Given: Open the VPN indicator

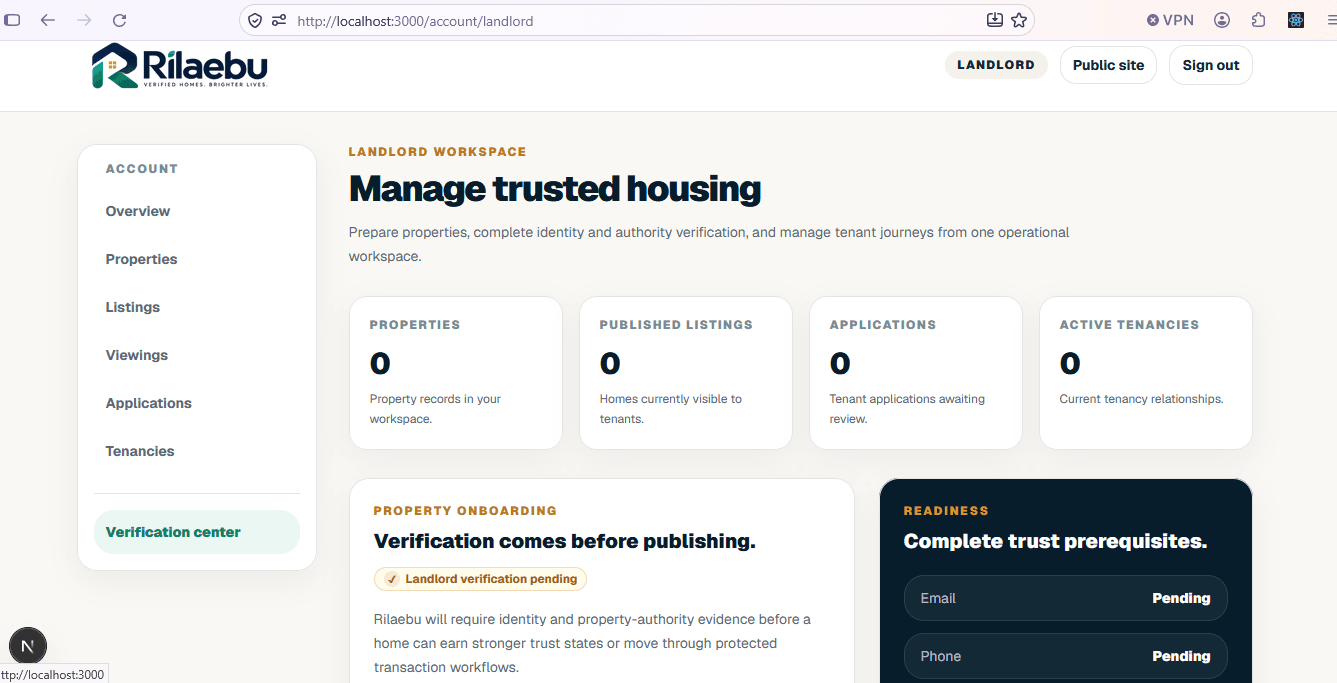Looking at the screenshot, I should pyautogui.click(x=1170, y=20).
